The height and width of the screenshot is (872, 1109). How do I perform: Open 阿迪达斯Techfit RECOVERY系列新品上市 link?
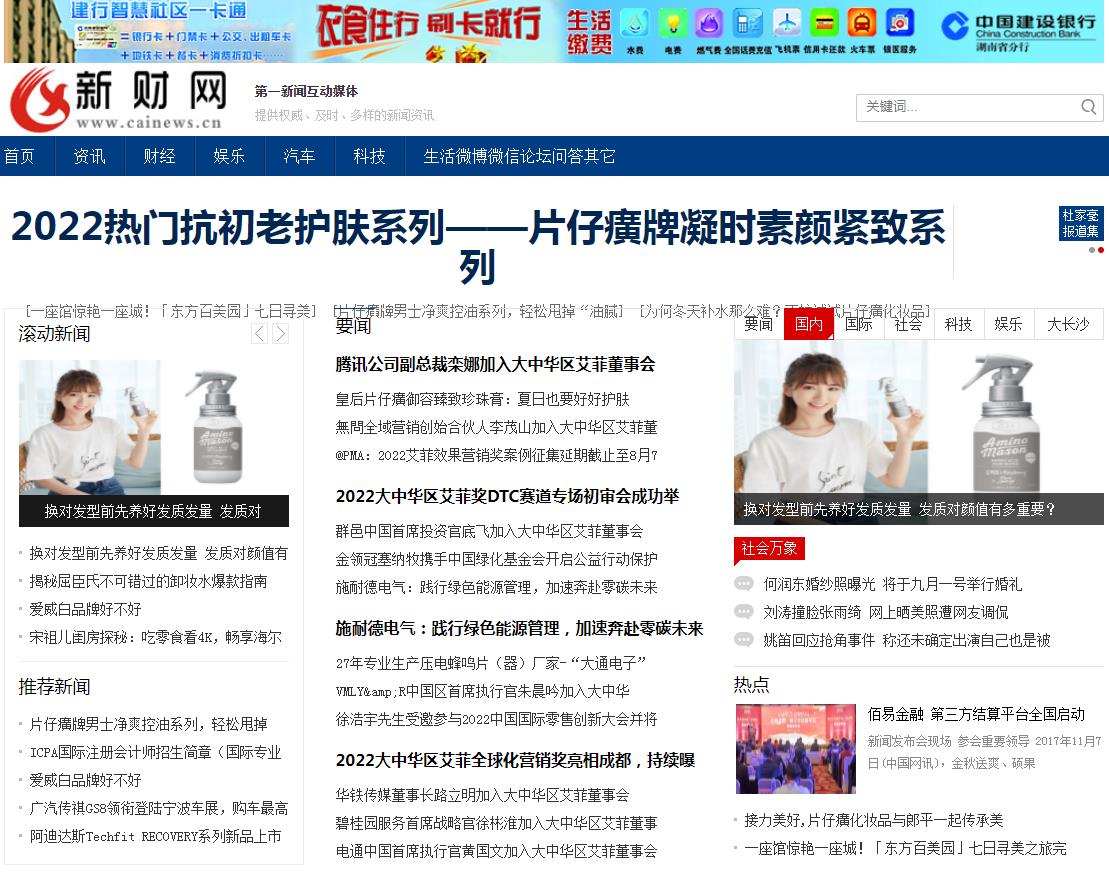pos(155,837)
